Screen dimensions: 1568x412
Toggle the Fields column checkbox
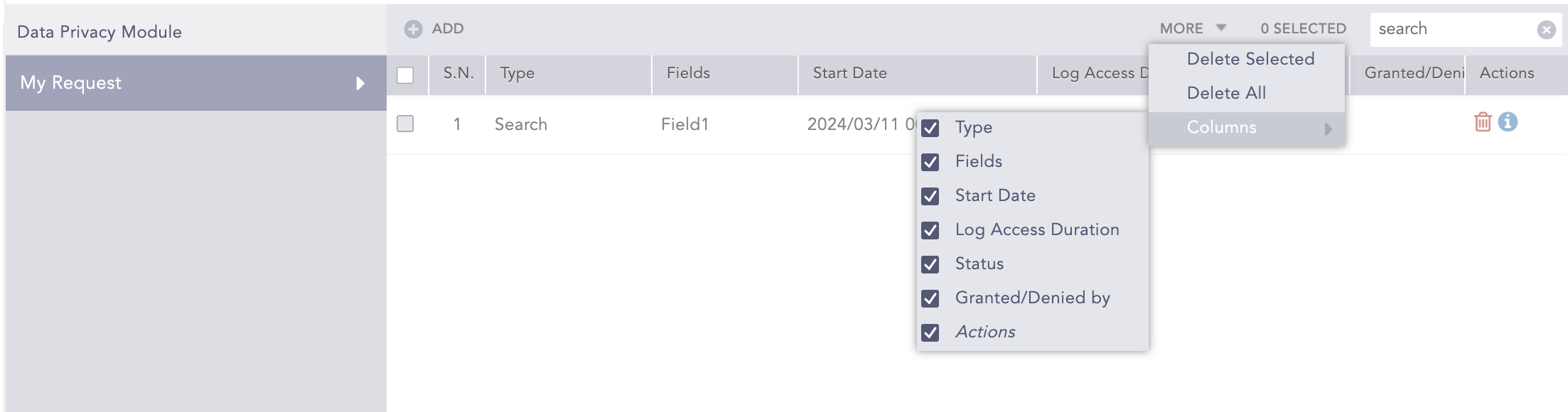[x=930, y=162]
